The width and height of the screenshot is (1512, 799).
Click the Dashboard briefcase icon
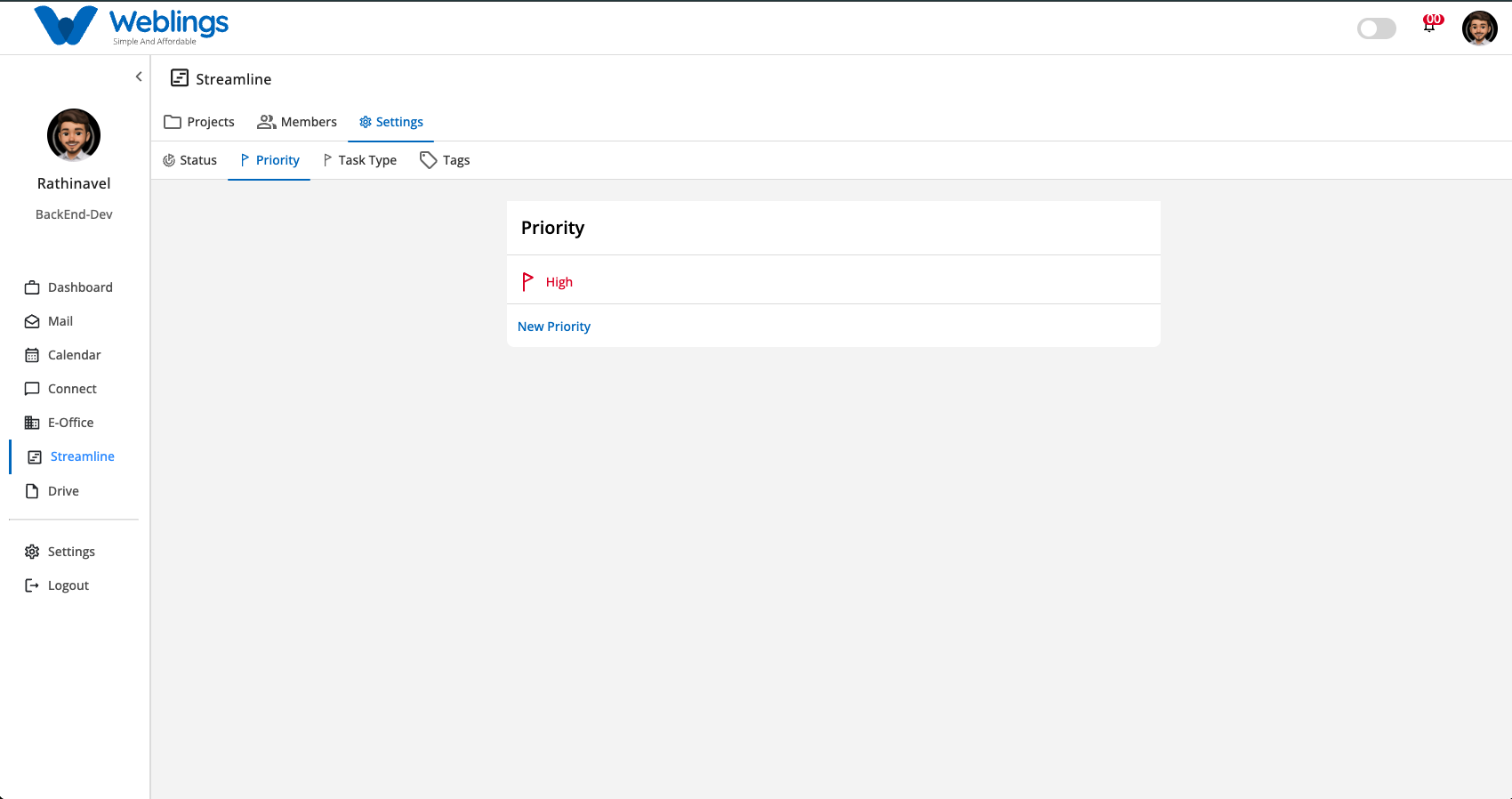(x=32, y=287)
